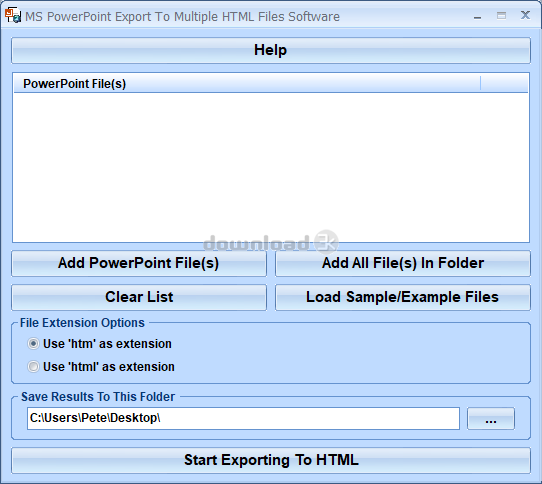Add PowerPoint File(s) to the list
The width and height of the screenshot is (542, 484).
pyautogui.click(x=139, y=263)
